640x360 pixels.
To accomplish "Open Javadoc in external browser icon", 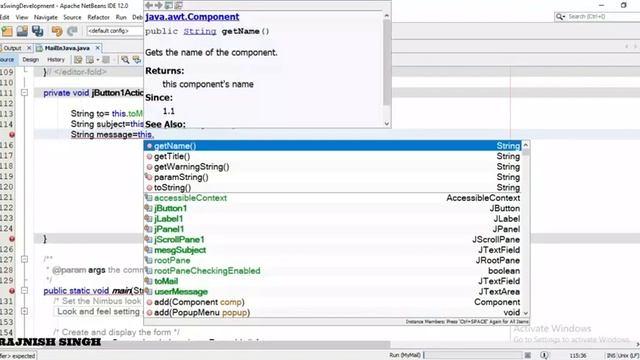I will coord(169,5).
